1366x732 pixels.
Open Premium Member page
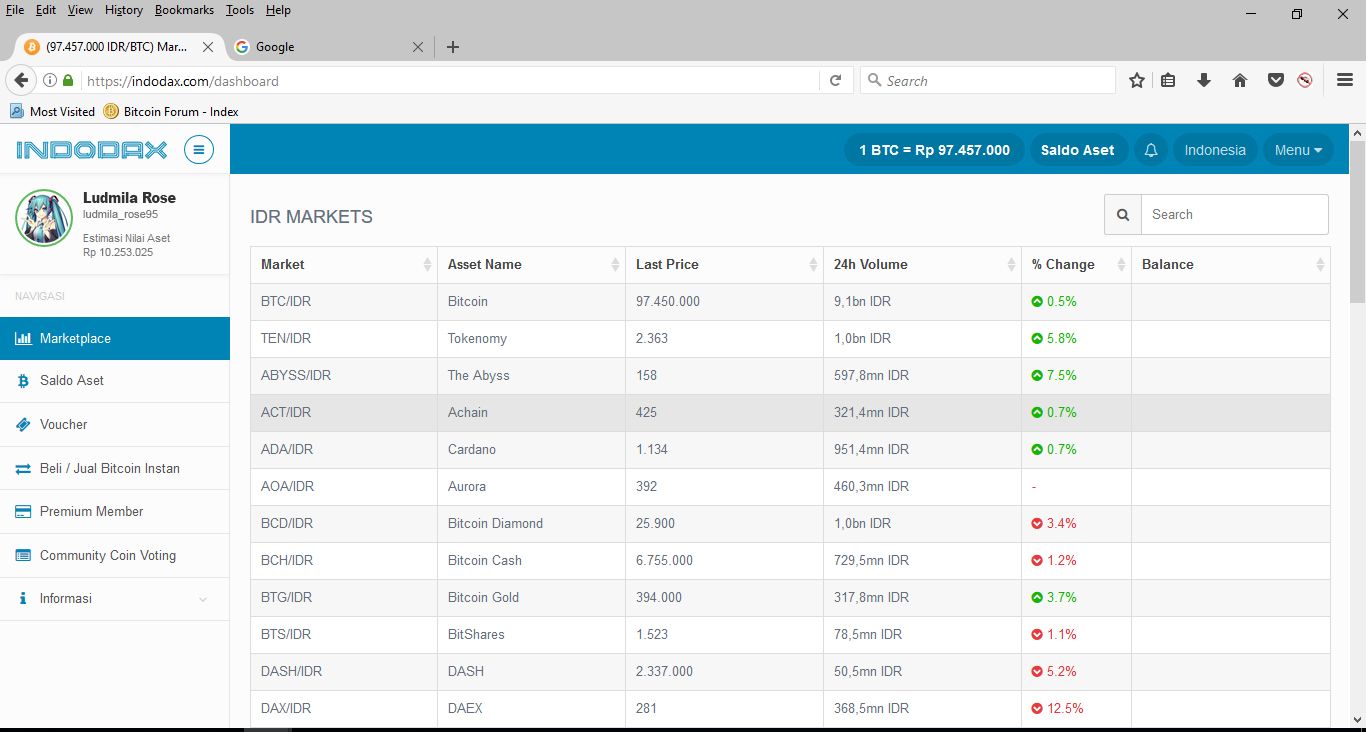(115, 512)
